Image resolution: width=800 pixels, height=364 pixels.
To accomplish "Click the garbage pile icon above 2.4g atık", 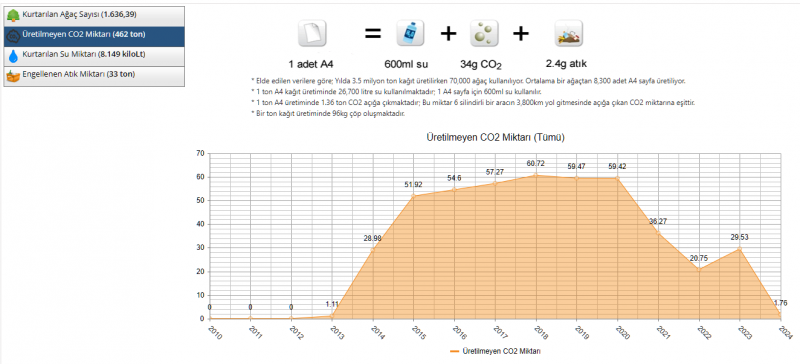I will 568,35.
